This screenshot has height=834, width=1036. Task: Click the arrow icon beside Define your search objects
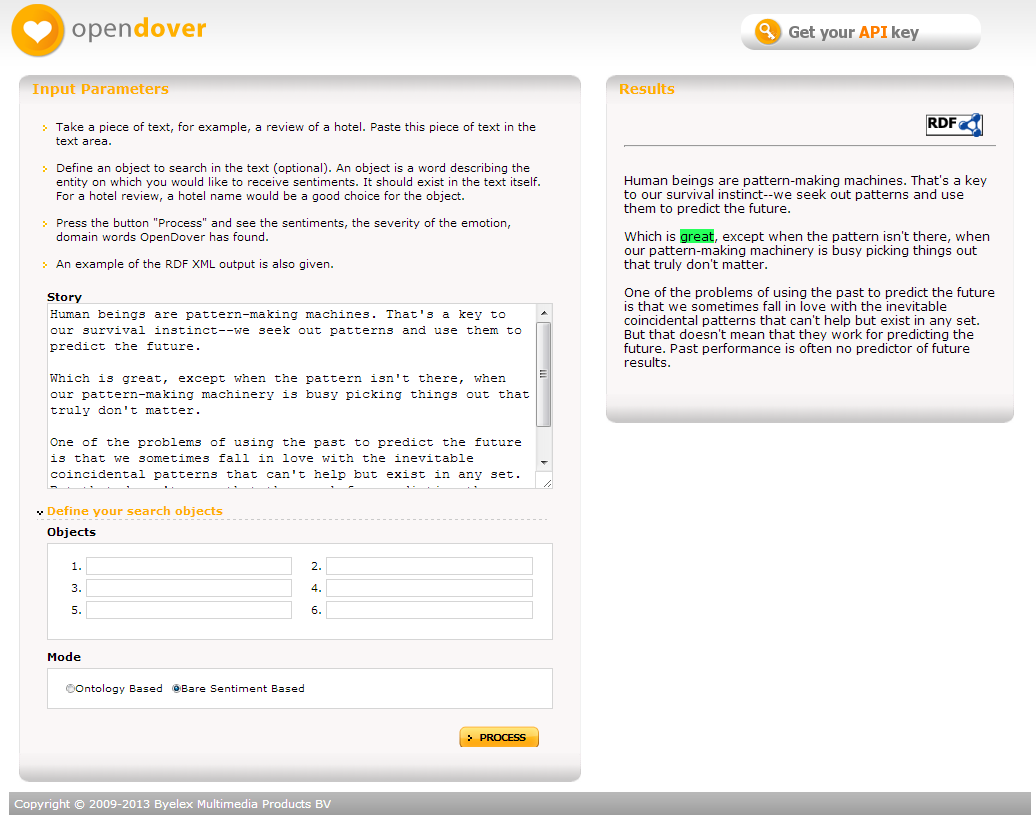click(40, 512)
